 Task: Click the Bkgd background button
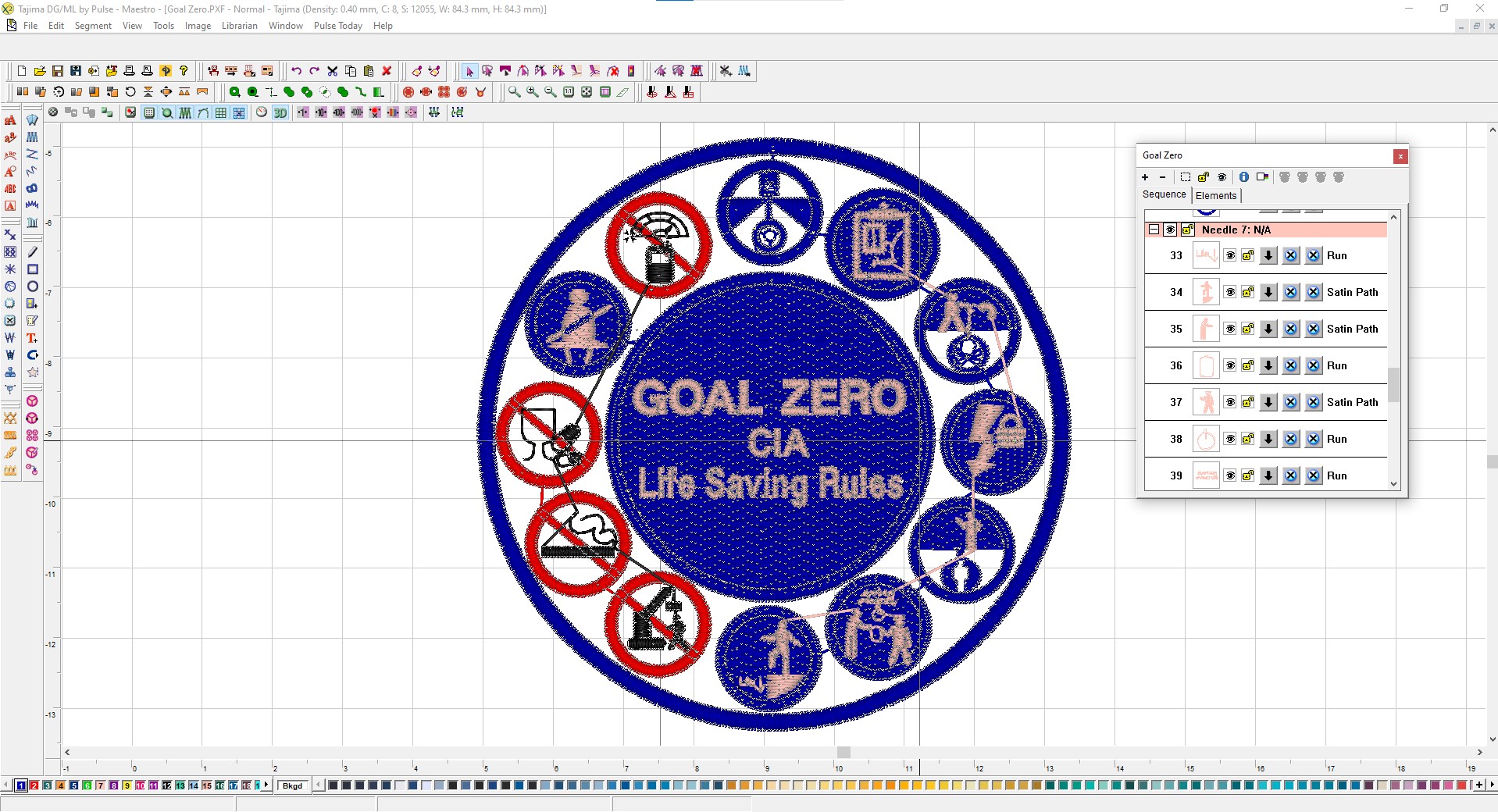coord(293,785)
